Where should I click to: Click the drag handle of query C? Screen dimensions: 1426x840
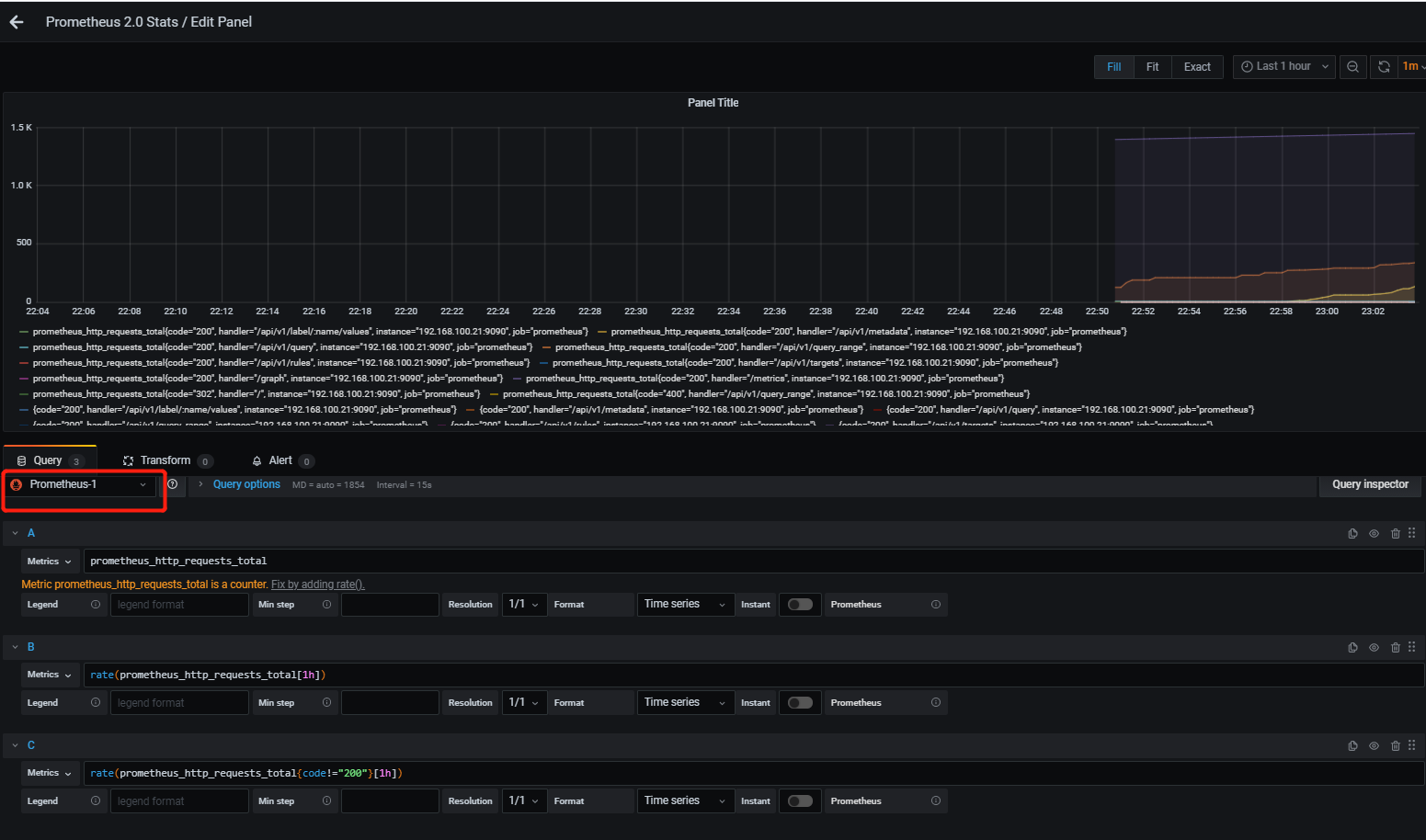[1412, 745]
